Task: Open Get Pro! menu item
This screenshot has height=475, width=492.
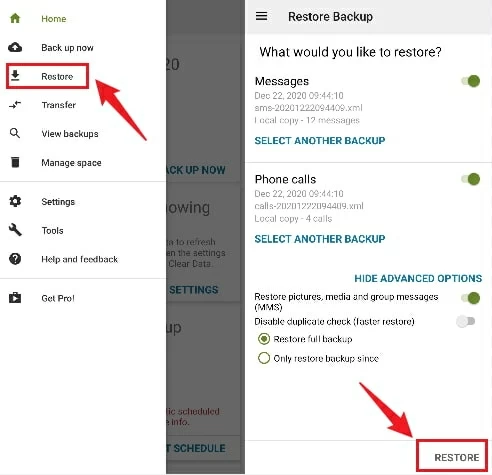Action: click(58, 298)
